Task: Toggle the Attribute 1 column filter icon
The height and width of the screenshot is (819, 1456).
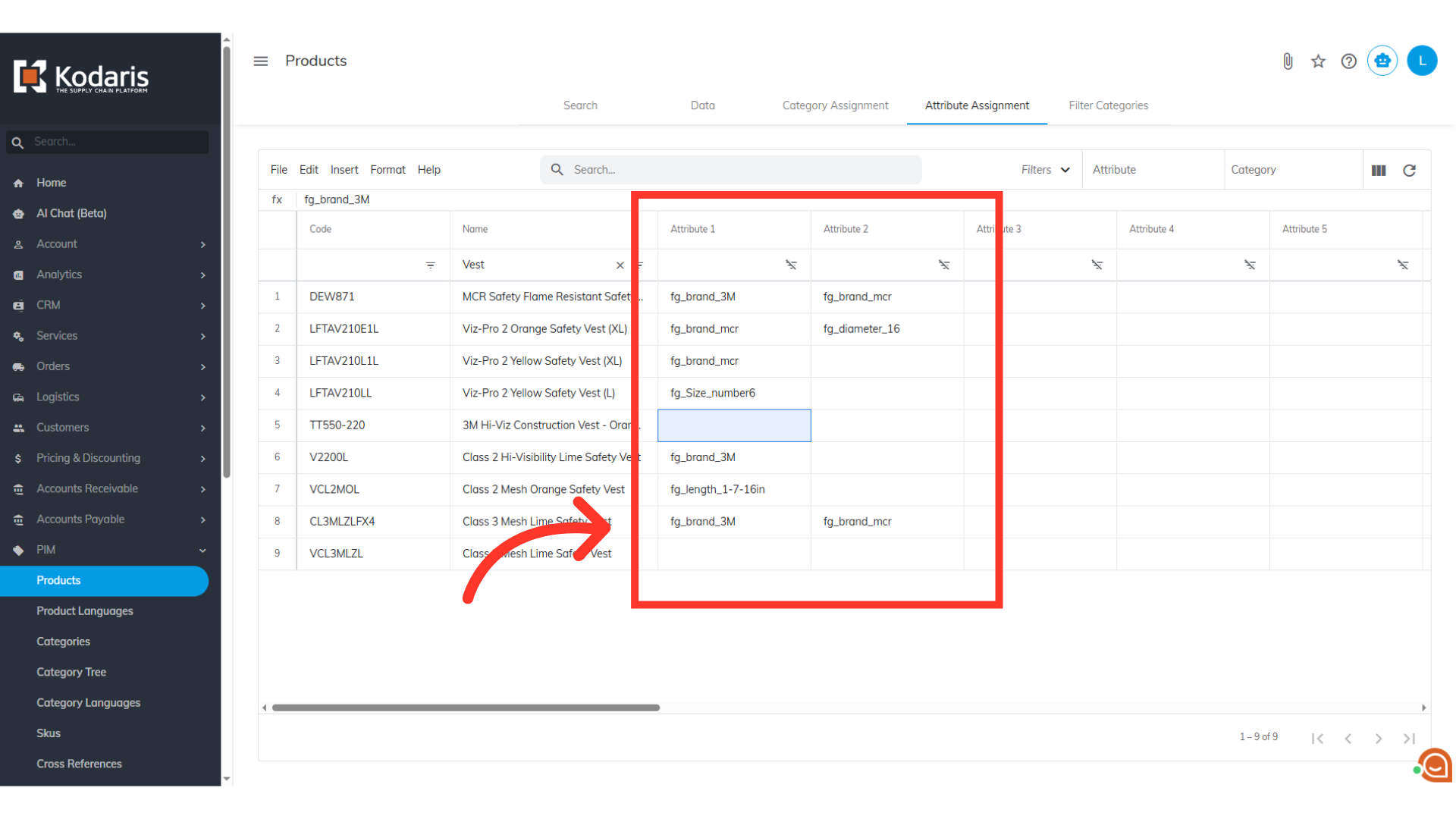Action: point(791,265)
